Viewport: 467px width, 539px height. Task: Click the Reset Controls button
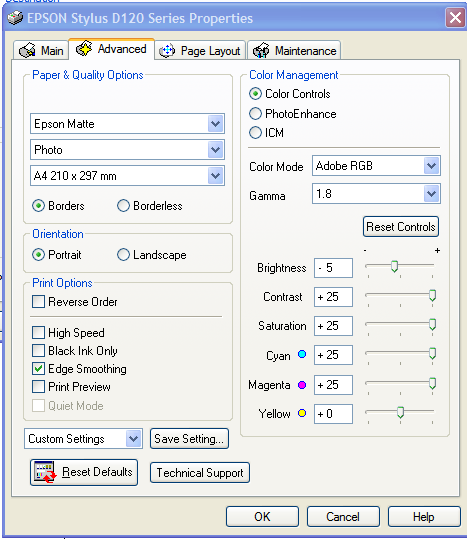coord(401,227)
